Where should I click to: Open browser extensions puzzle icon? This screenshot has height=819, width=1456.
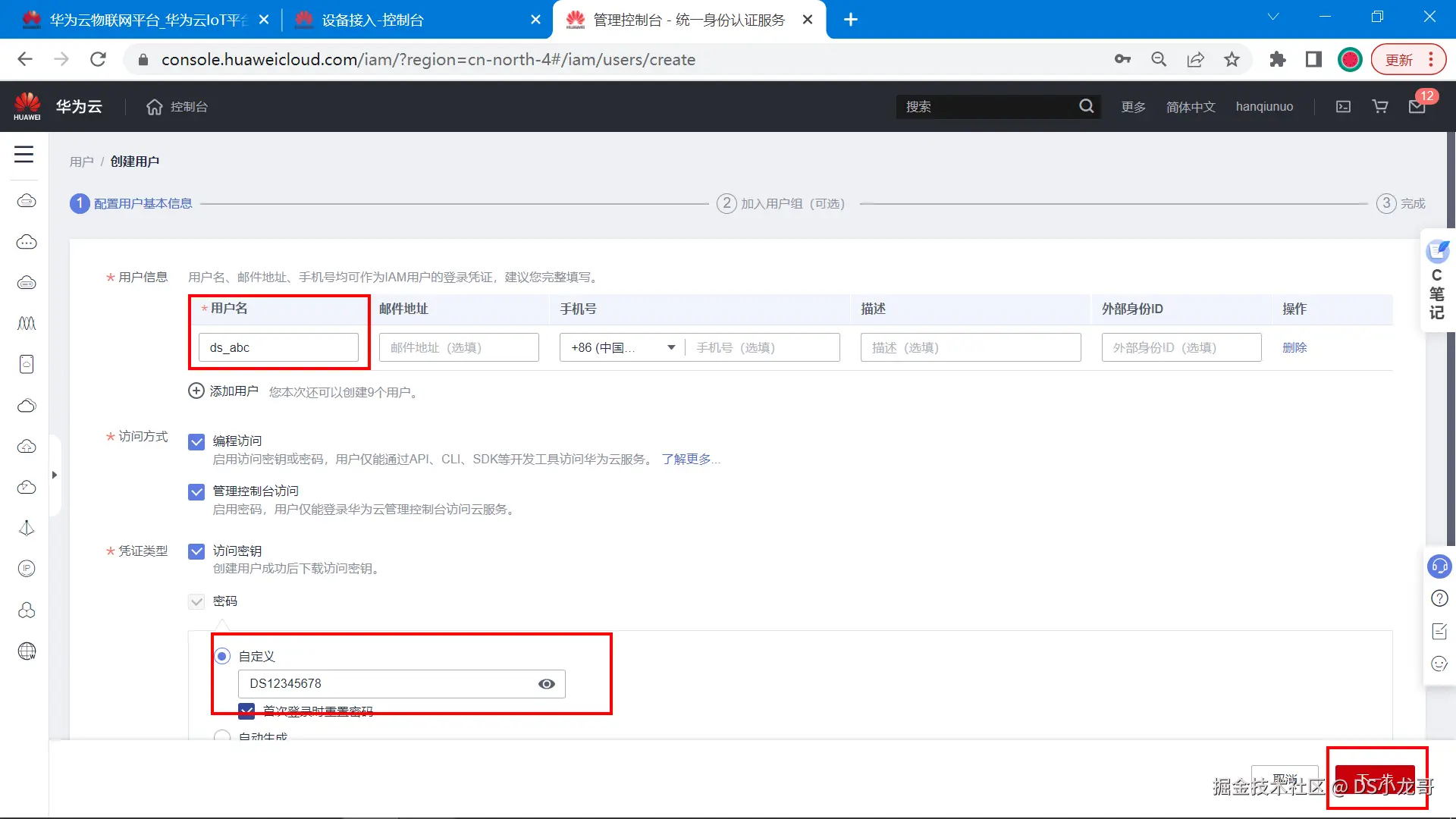pyautogui.click(x=1278, y=59)
